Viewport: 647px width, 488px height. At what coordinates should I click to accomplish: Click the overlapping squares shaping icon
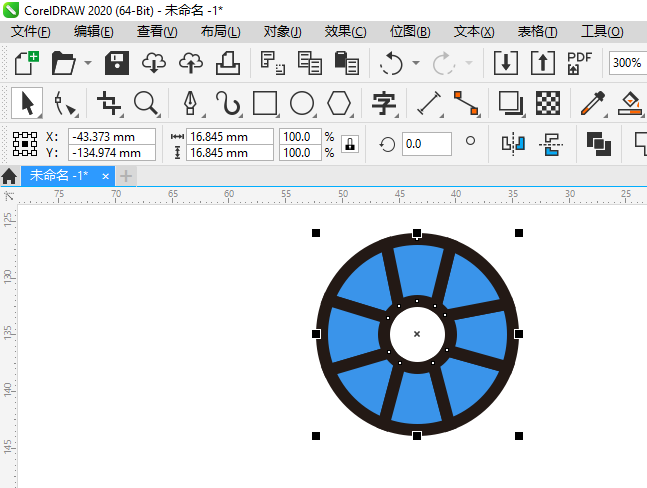coord(599,144)
